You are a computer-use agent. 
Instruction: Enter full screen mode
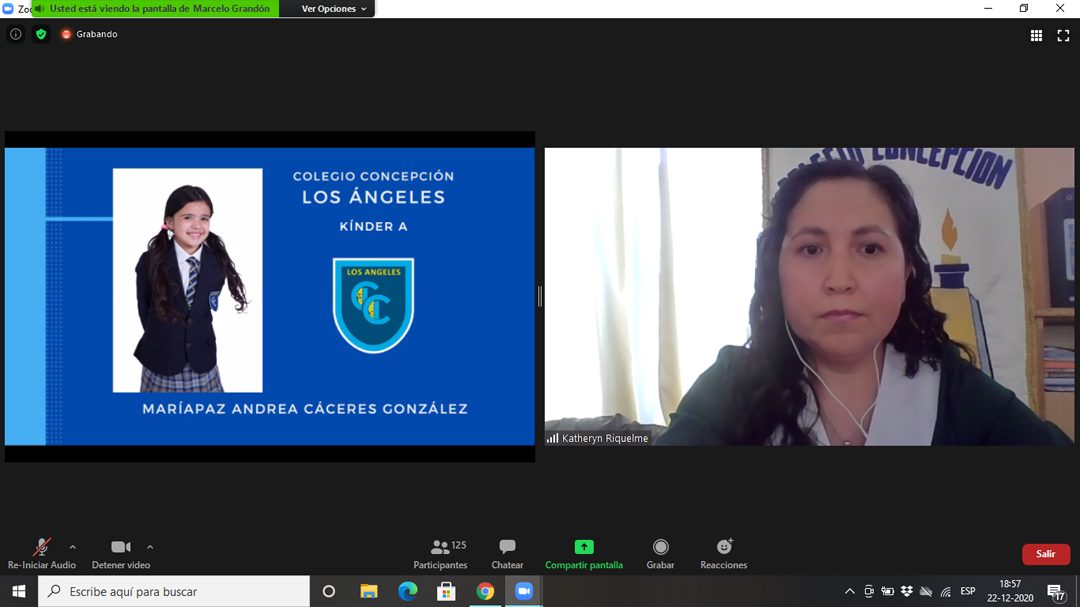point(1063,35)
